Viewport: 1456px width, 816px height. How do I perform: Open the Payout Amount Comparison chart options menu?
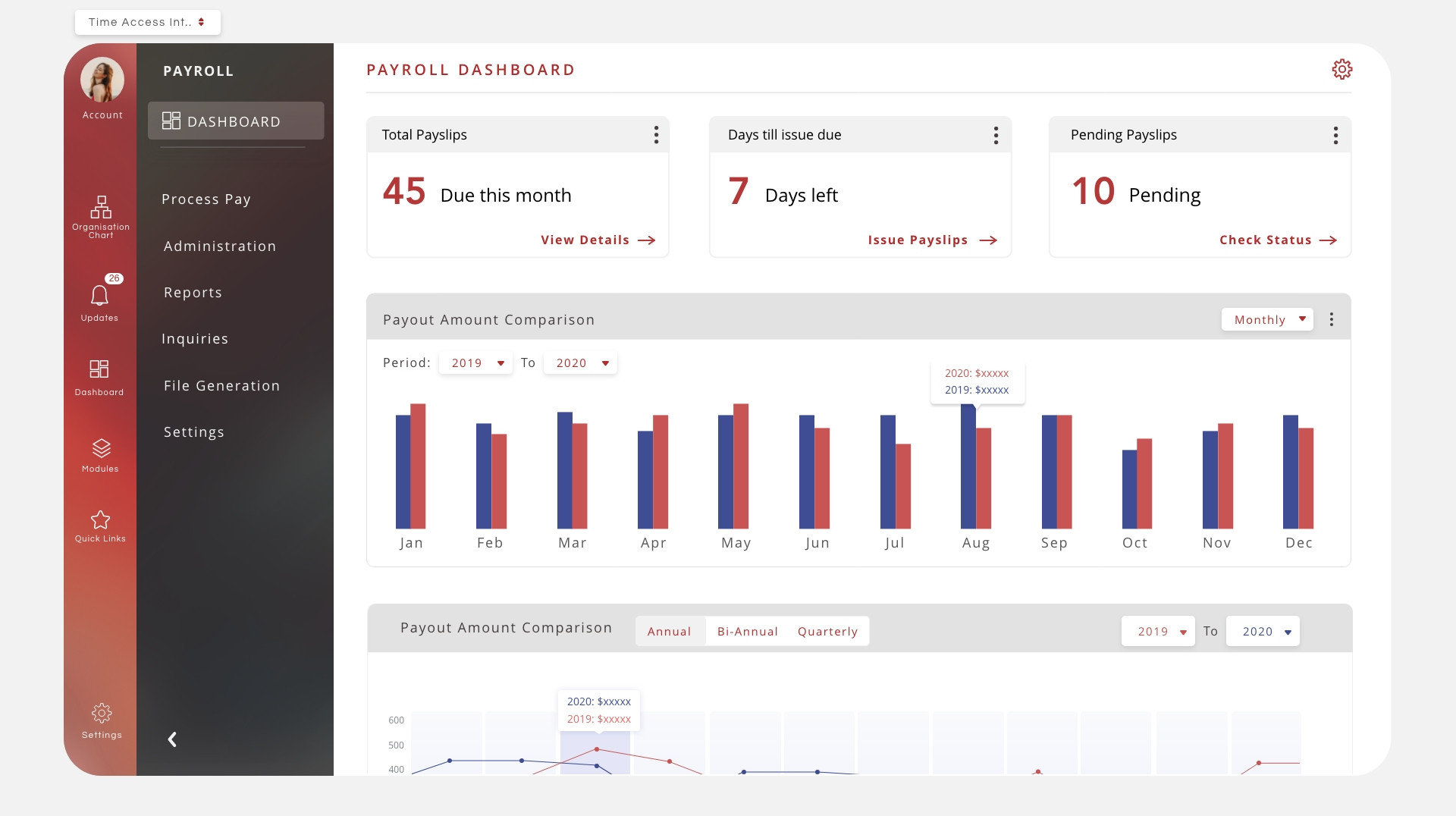pos(1332,319)
